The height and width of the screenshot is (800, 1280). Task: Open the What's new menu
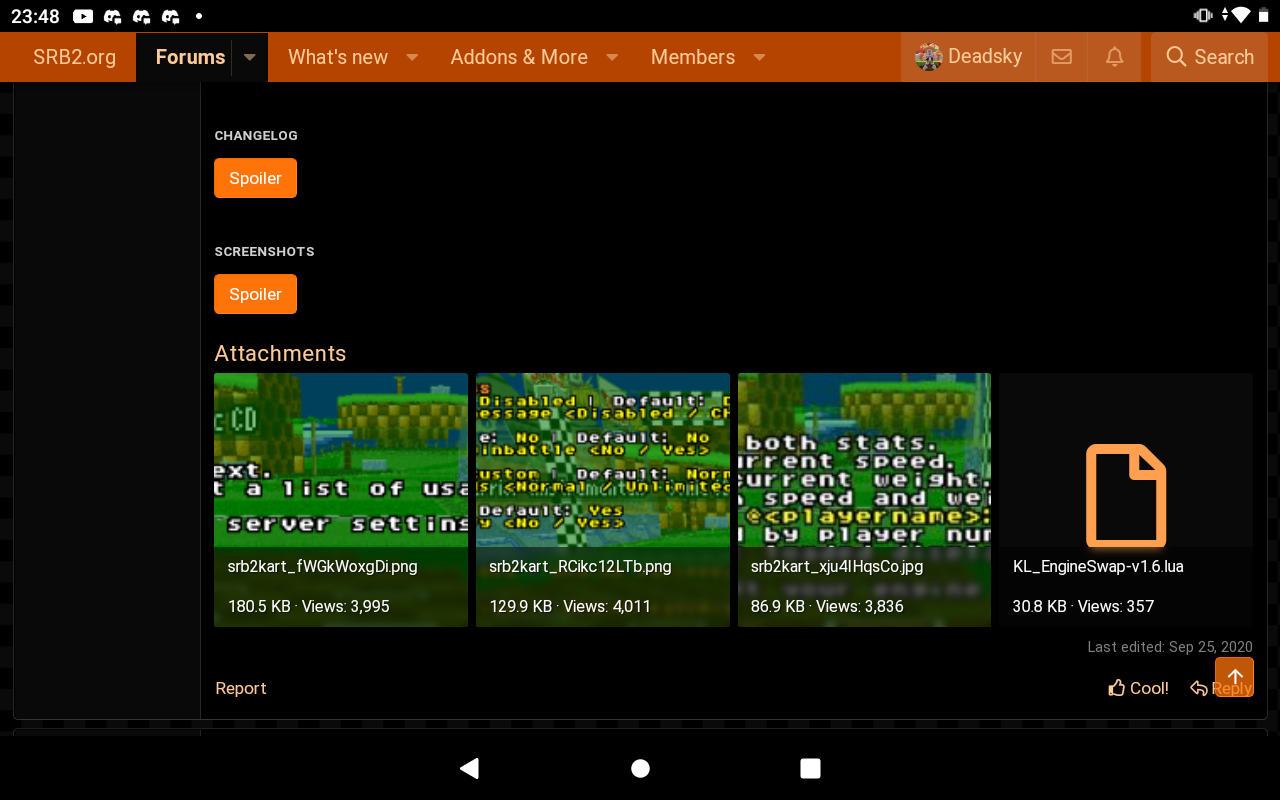tap(337, 57)
